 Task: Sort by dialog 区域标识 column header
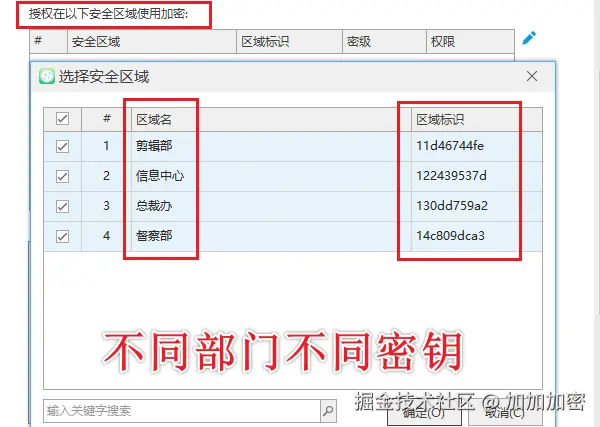(477, 119)
